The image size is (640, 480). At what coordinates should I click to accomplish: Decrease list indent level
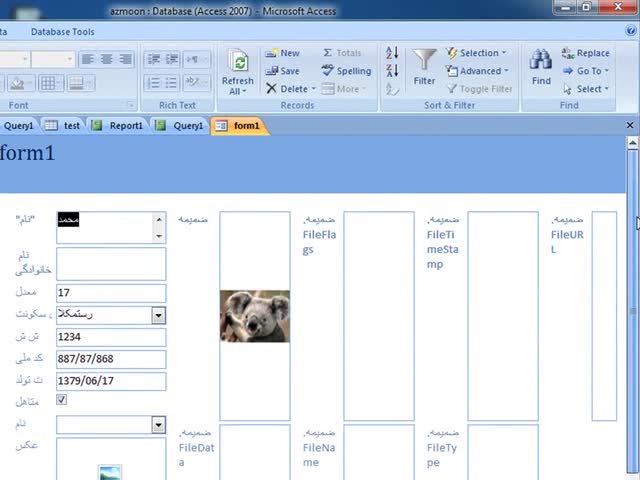pos(153,60)
